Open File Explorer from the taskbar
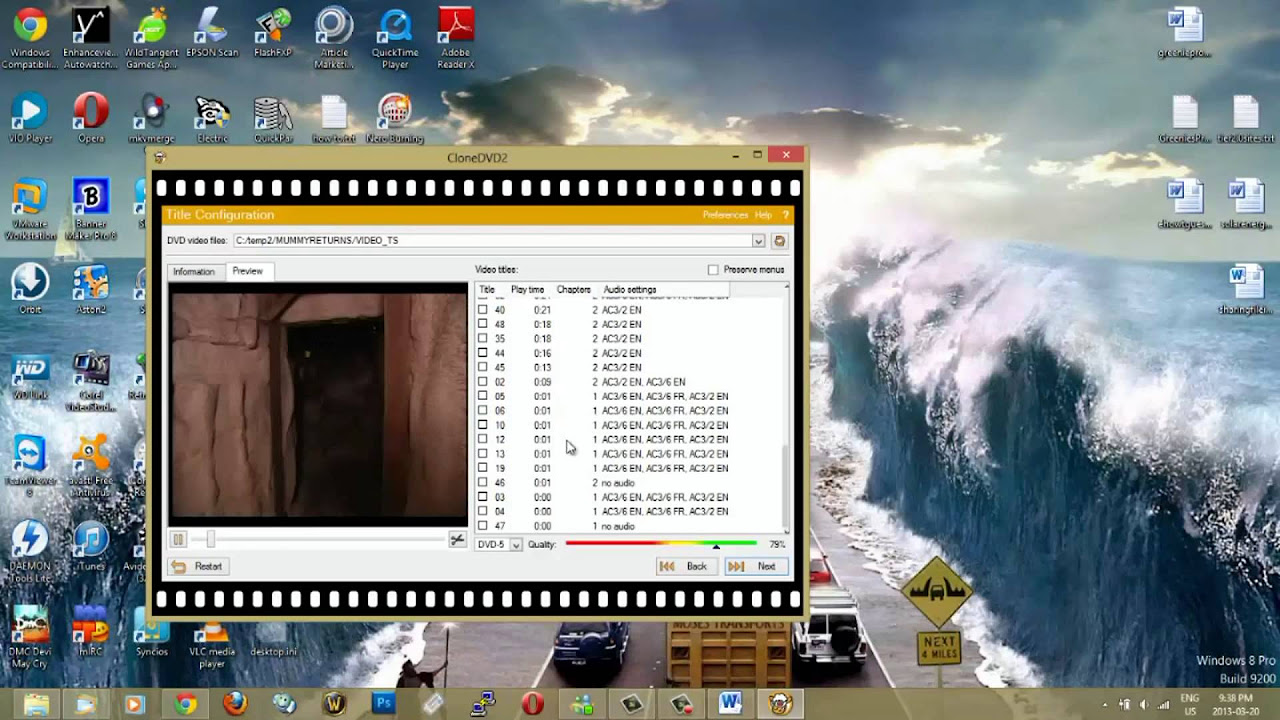The image size is (1280, 720). [x=36, y=704]
